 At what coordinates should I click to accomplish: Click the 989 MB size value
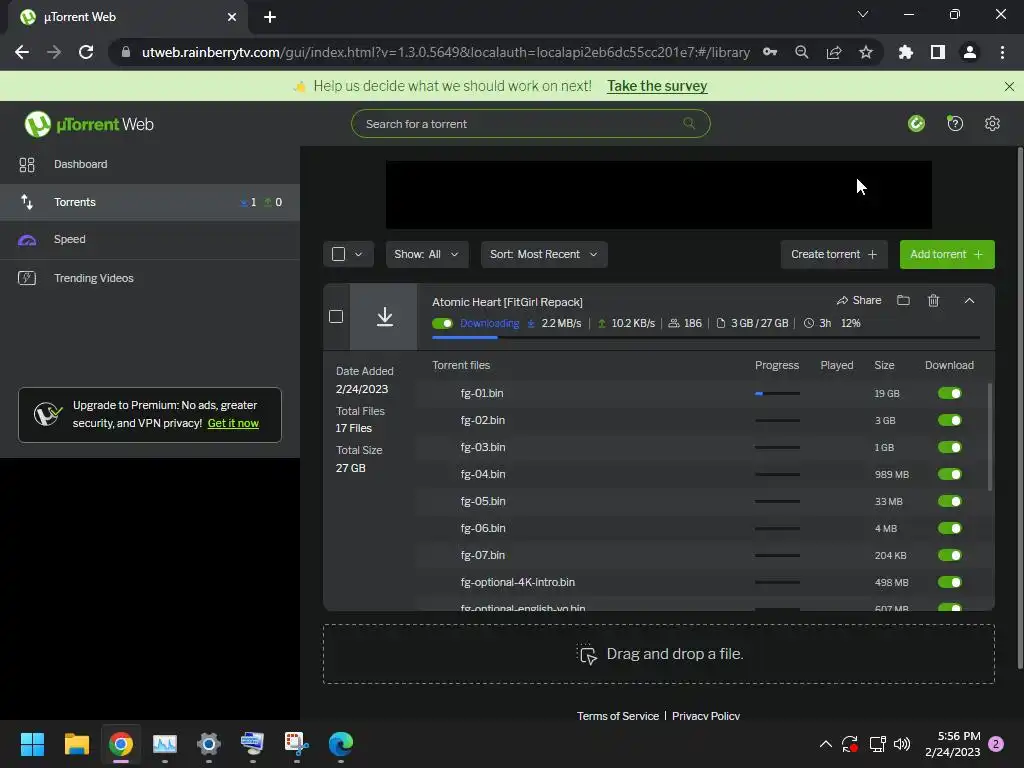(891, 474)
